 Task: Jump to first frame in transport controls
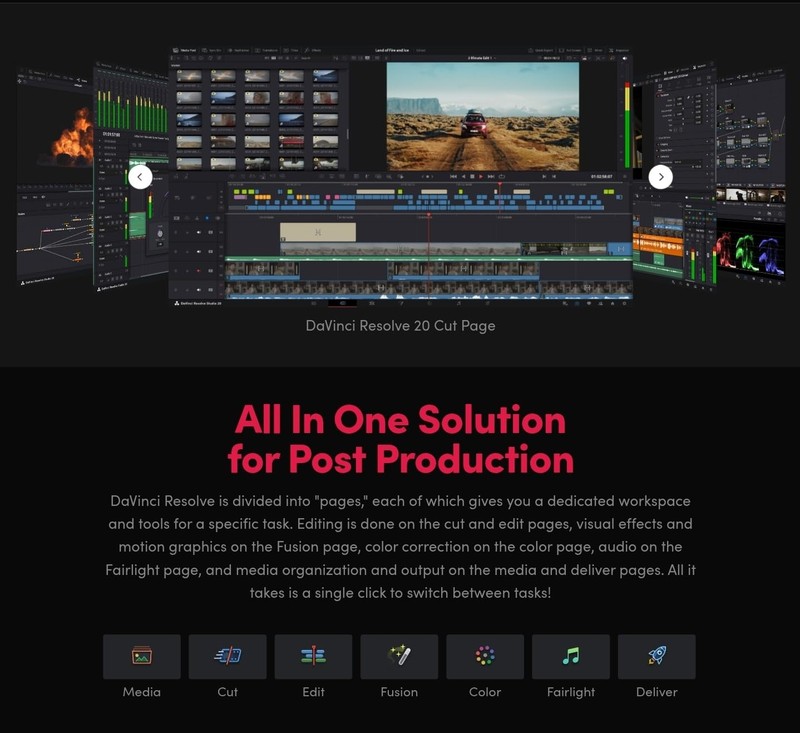tap(453, 176)
